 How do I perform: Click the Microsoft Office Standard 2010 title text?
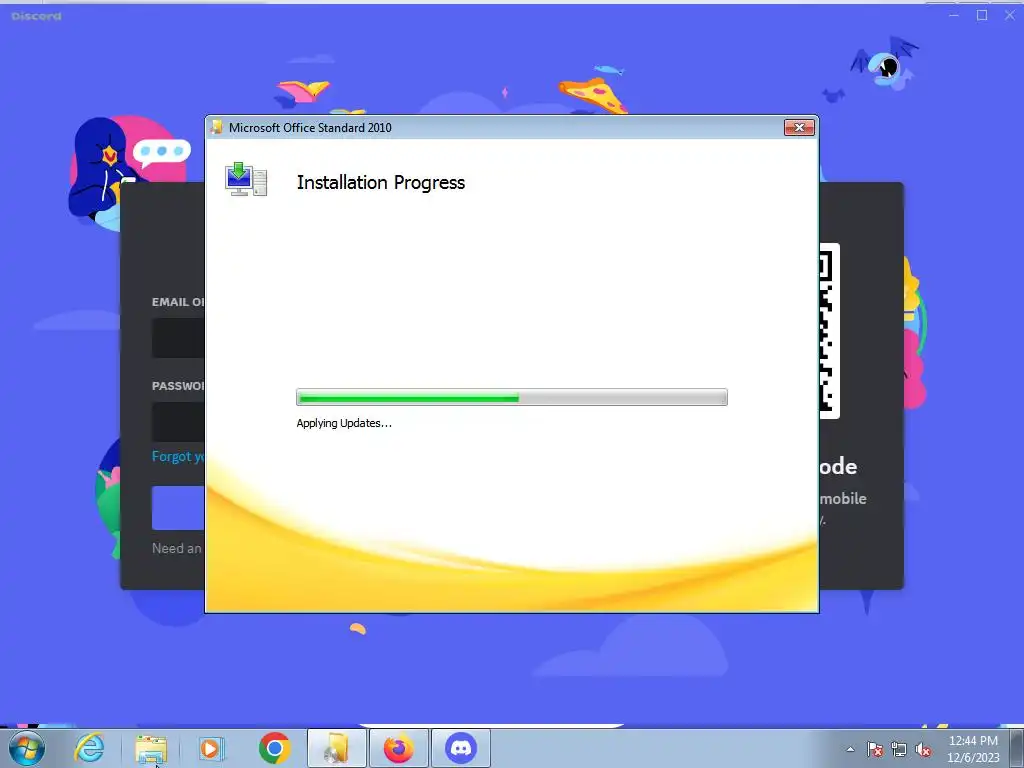310,128
